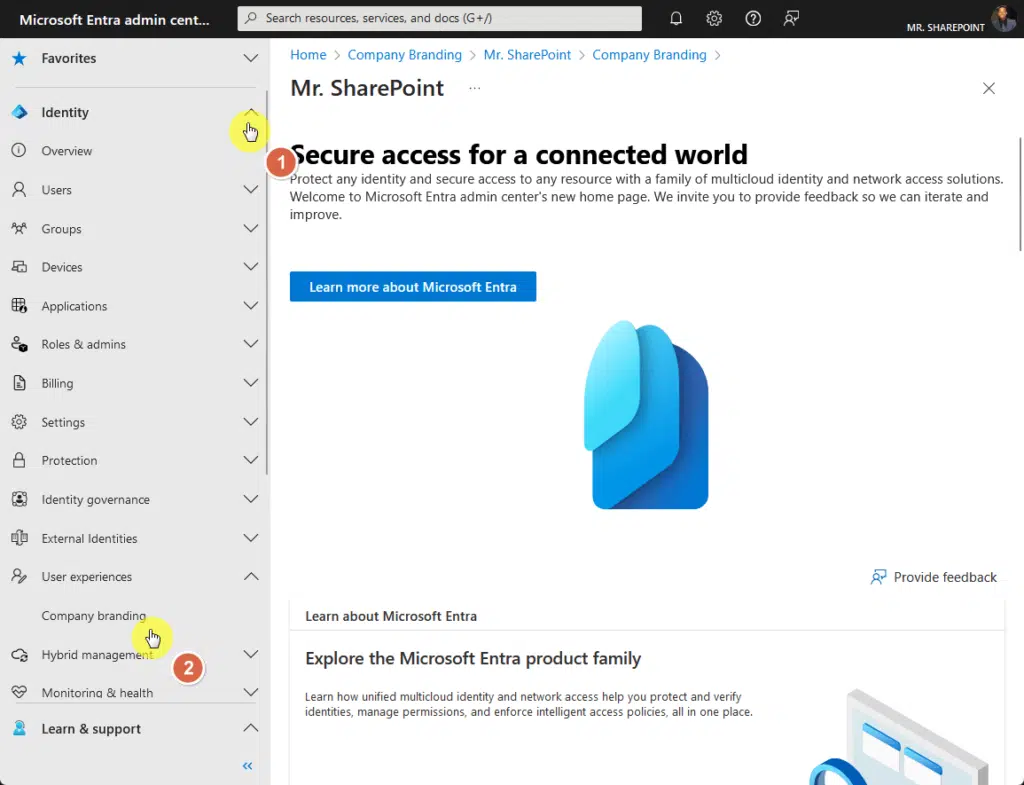Open the Mr. SharePoint breadcrumb link

tap(527, 55)
